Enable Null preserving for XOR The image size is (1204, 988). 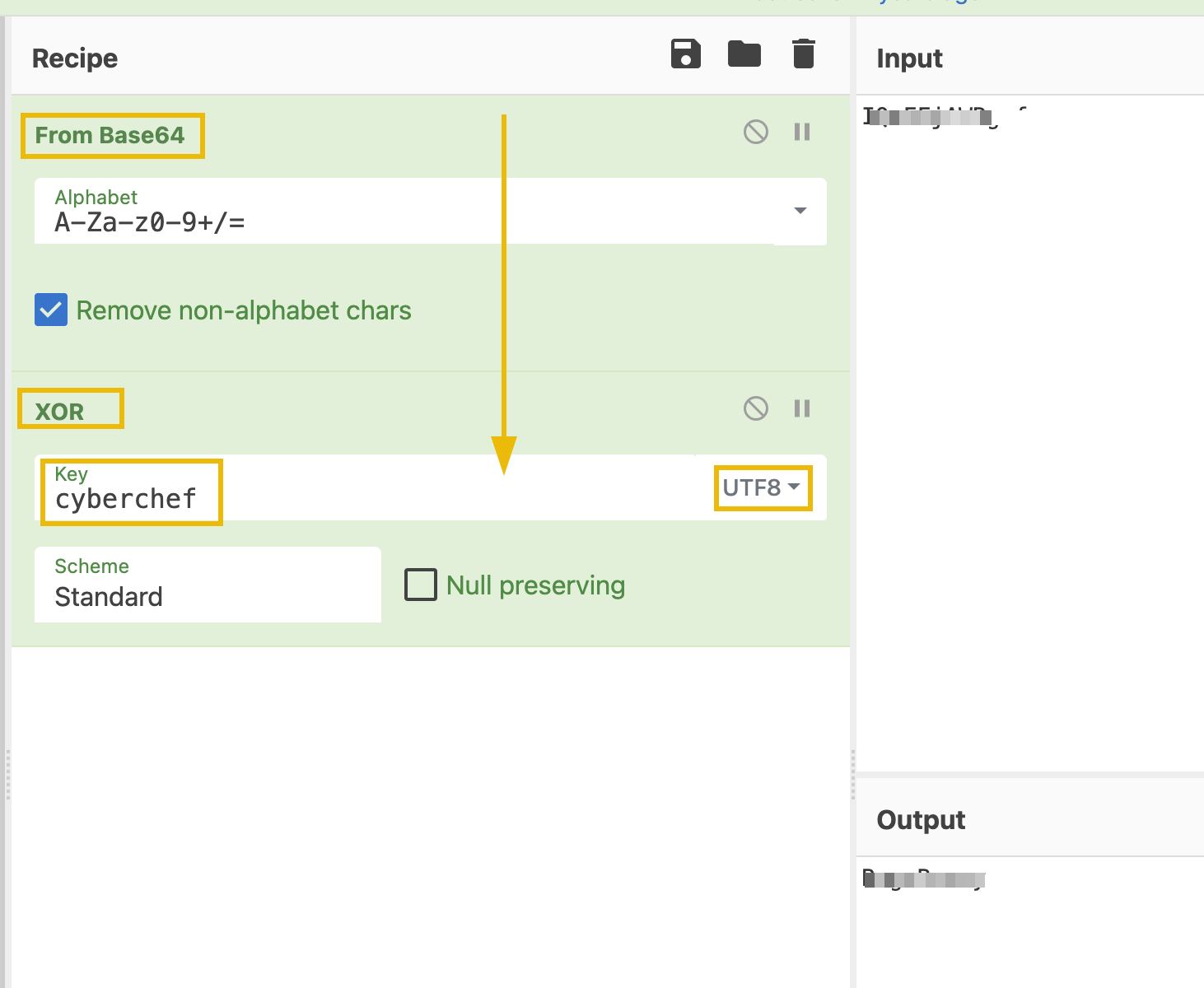coord(420,585)
